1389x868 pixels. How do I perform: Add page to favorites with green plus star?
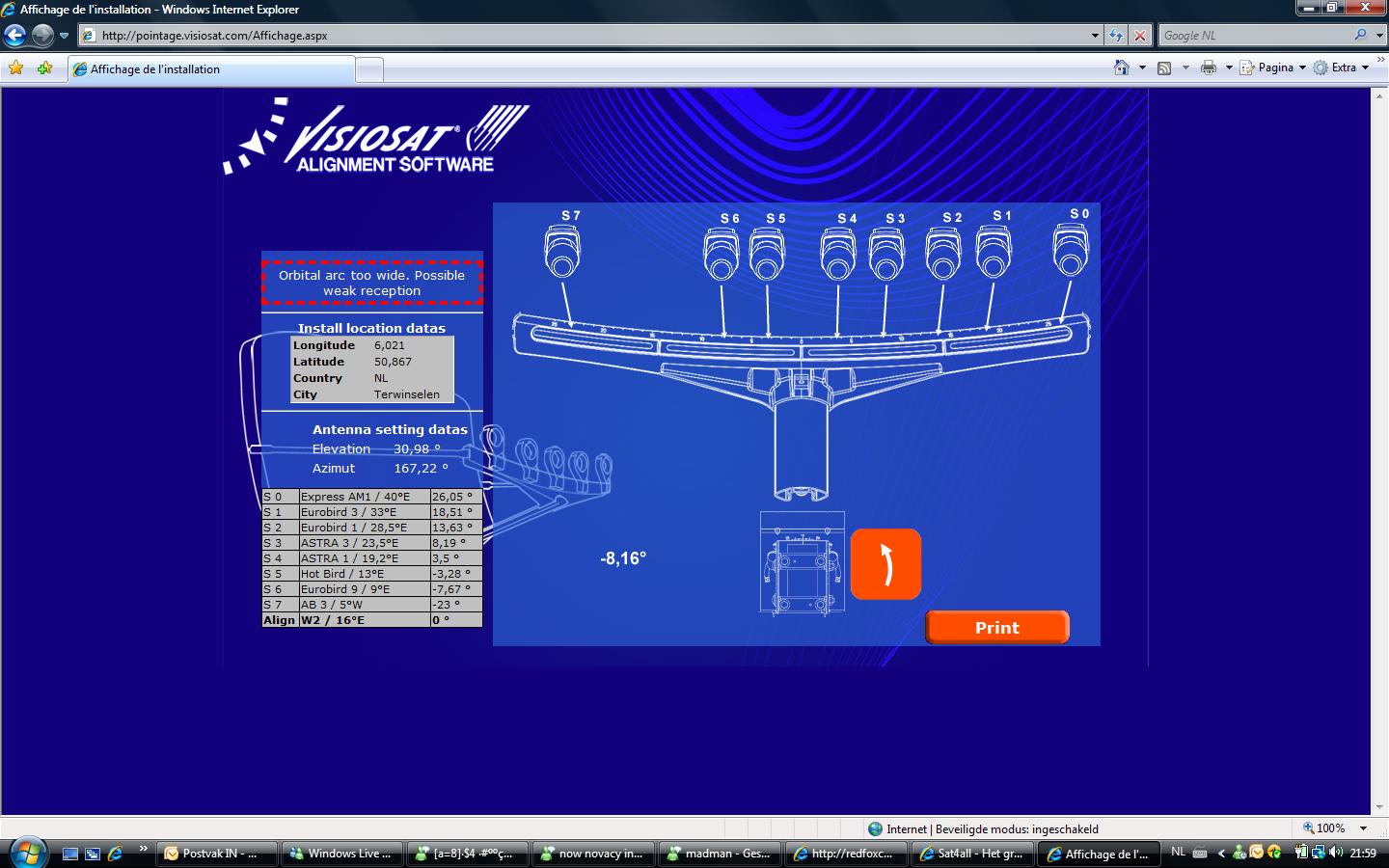point(44,68)
